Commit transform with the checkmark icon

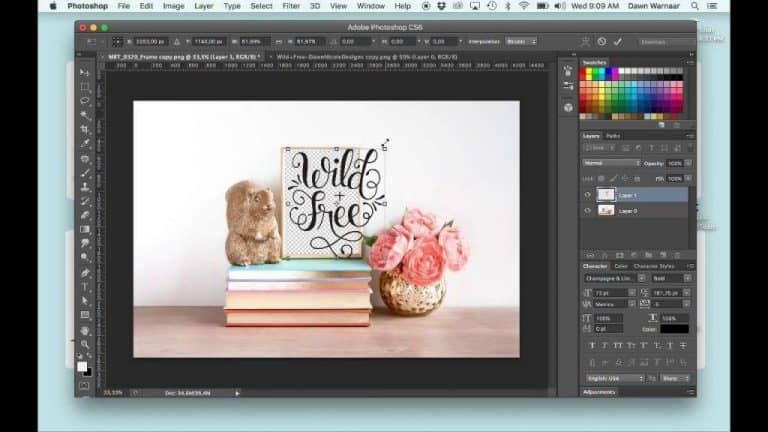pyautogui.click(x=618, y=42)
